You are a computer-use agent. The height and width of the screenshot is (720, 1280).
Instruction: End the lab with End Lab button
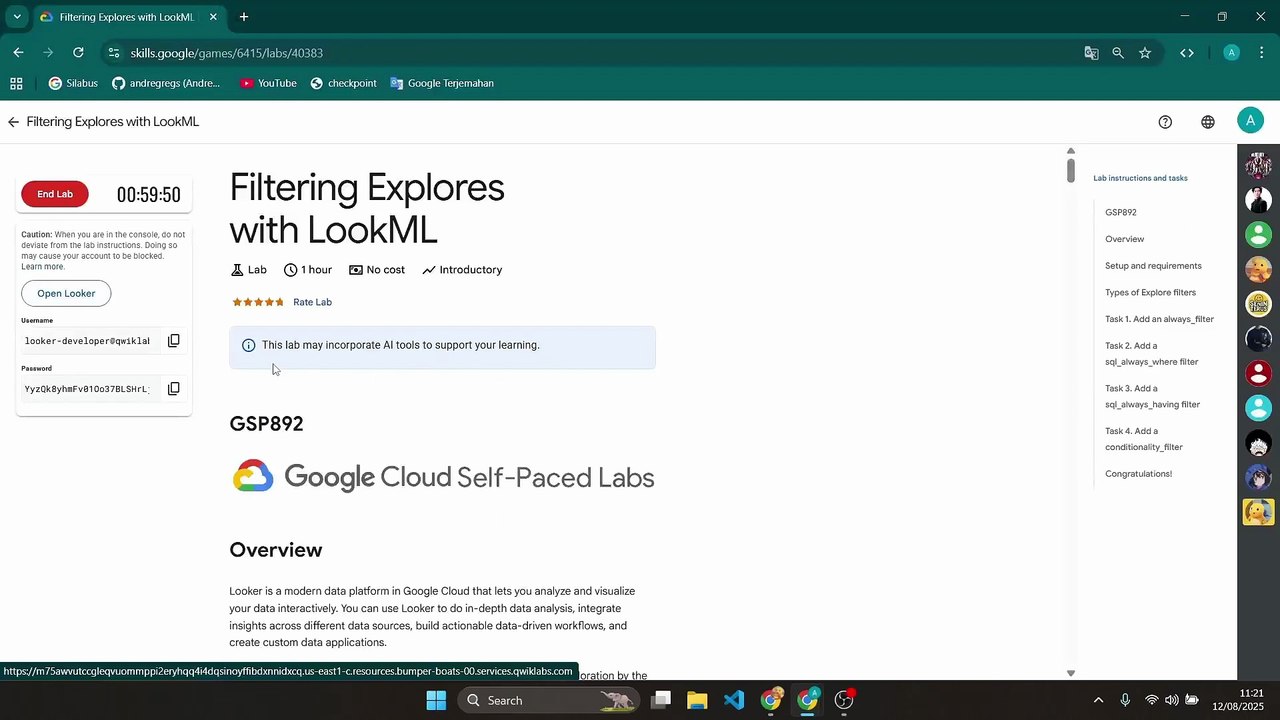click(55, 194)
